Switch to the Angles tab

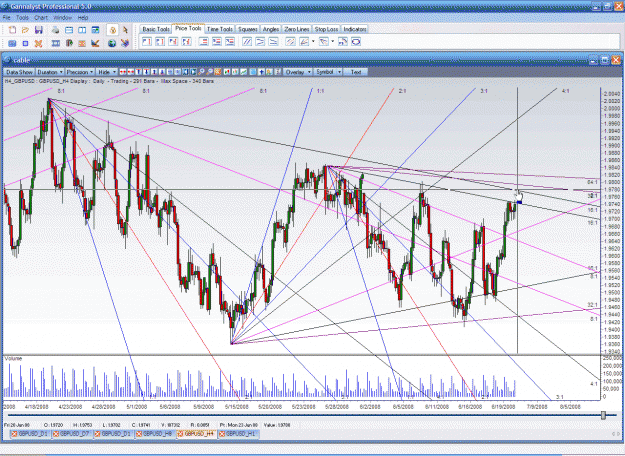pyautogui.click(x=271, y=29)
